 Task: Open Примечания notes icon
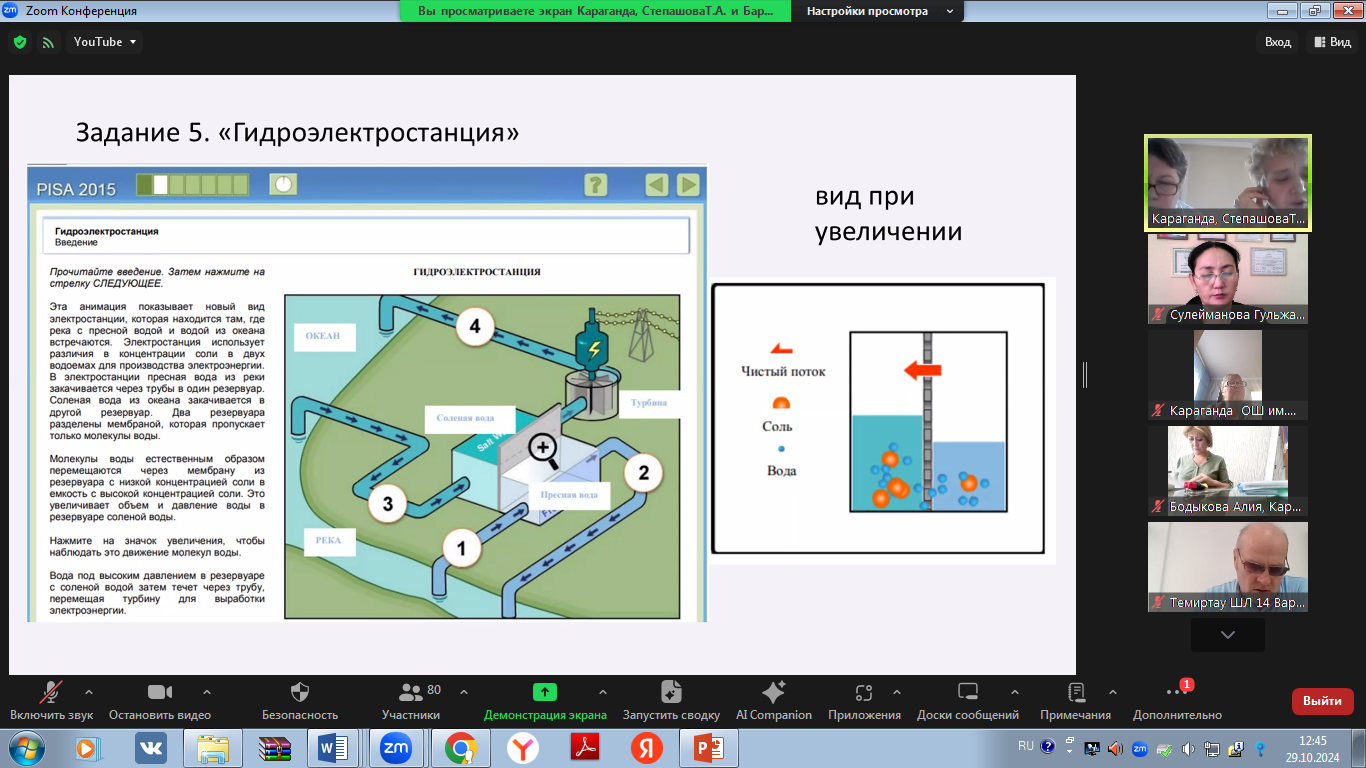tap(1075, 693)
